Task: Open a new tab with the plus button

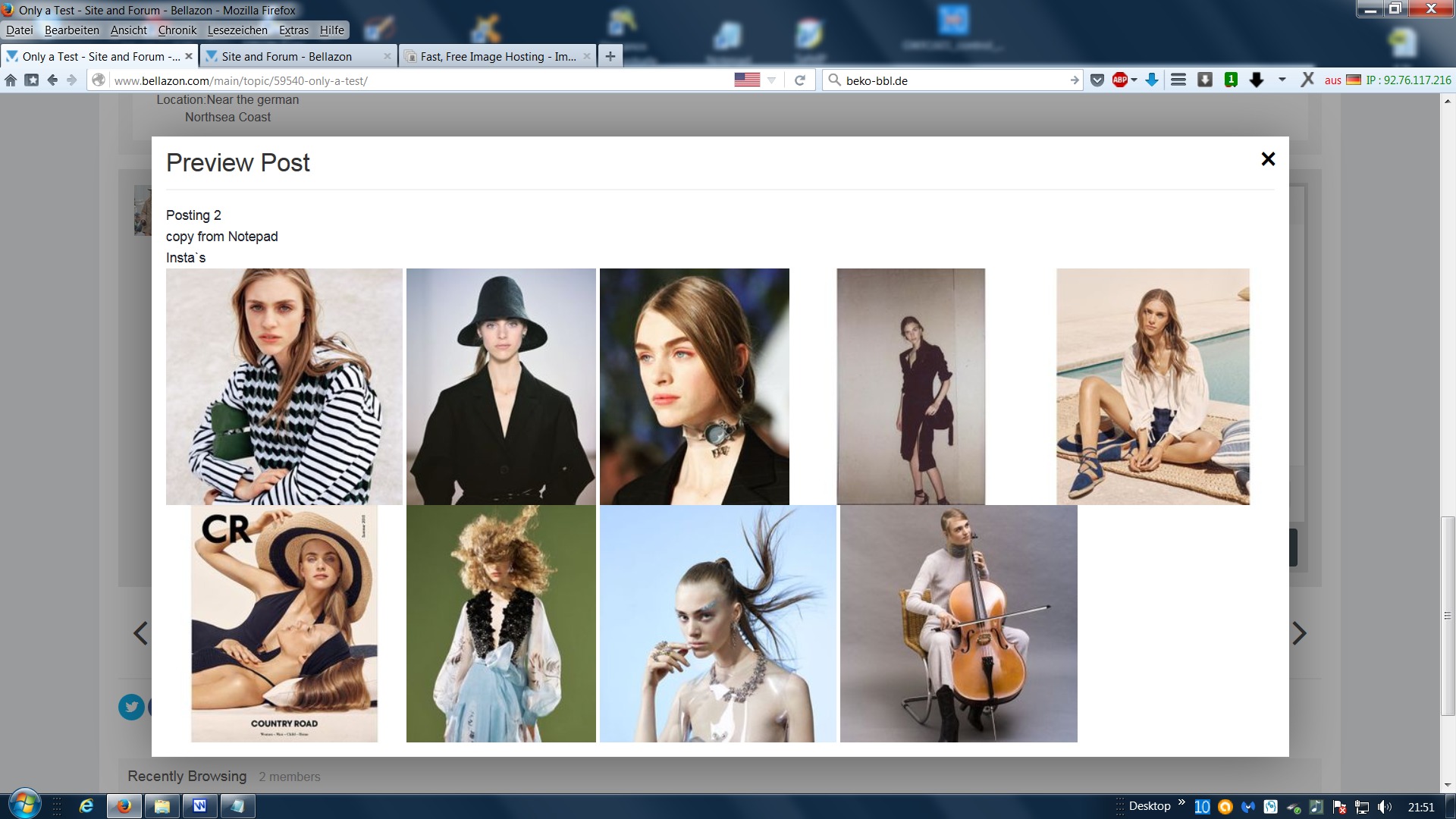Action: [x=610, y=56]
